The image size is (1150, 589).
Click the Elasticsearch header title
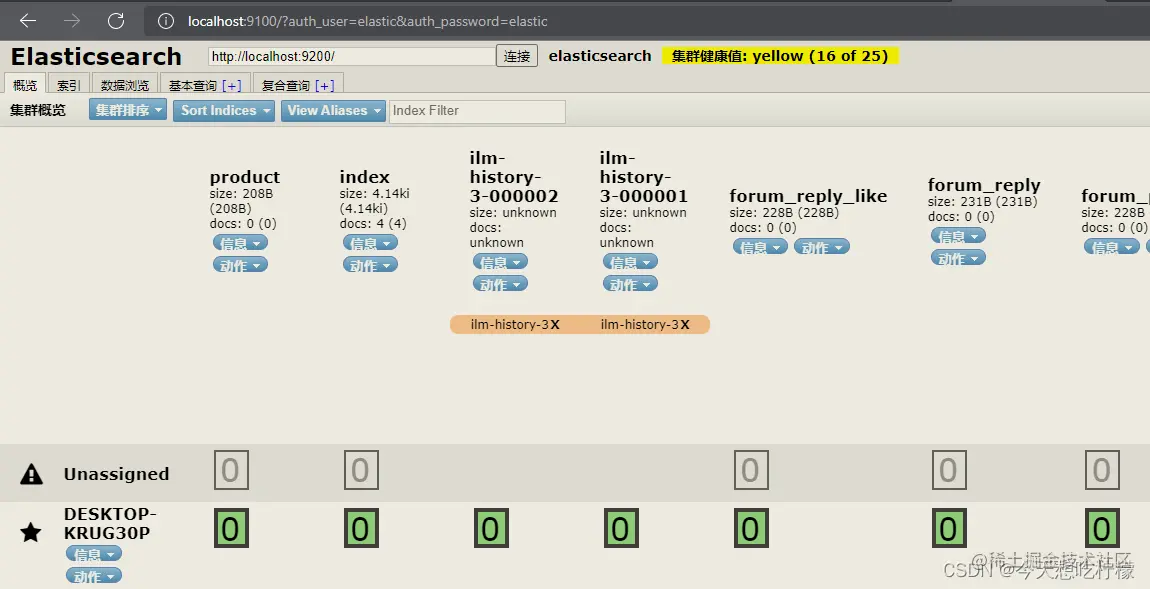(96, 56)
